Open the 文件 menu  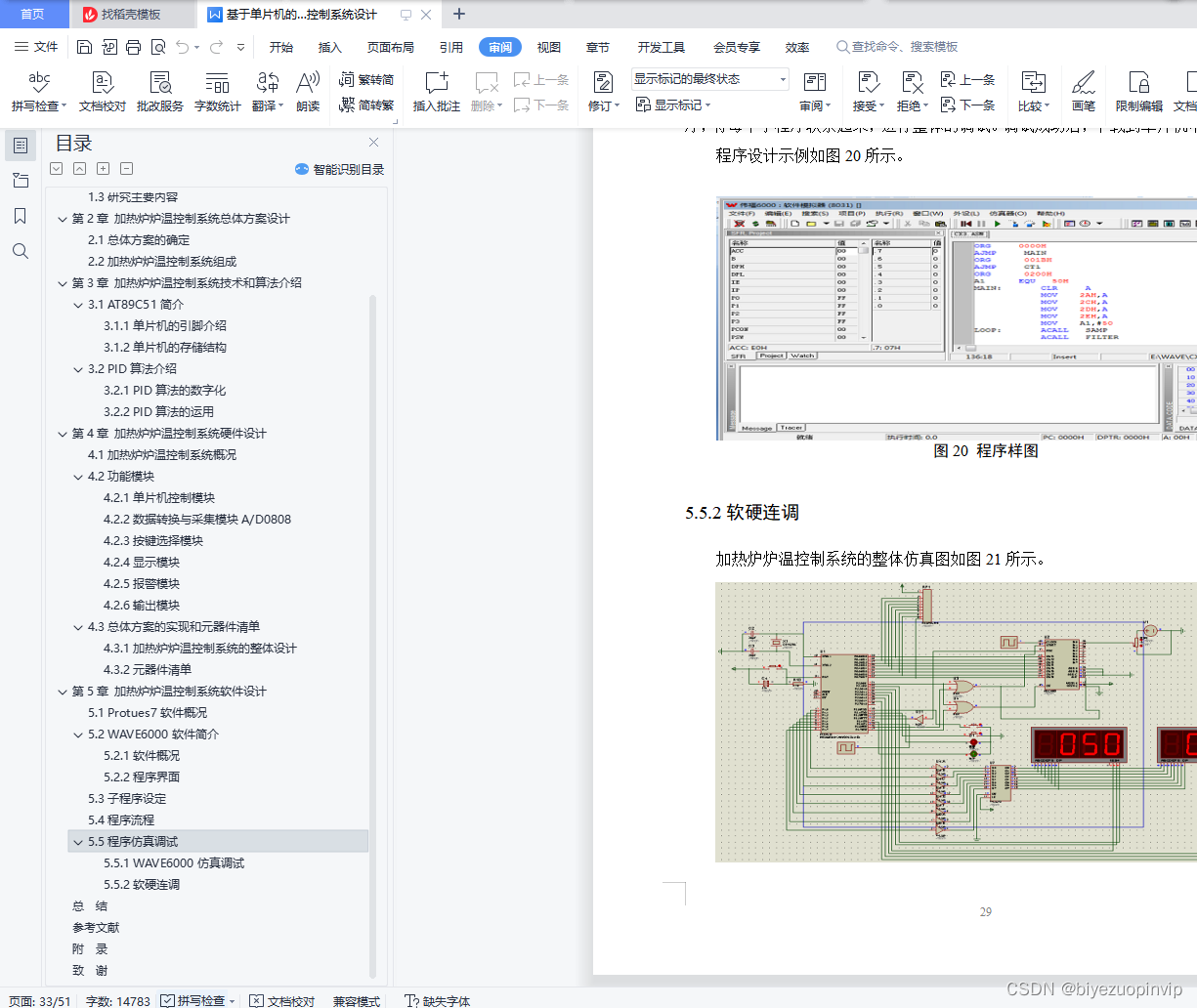(x=36, y=47)
